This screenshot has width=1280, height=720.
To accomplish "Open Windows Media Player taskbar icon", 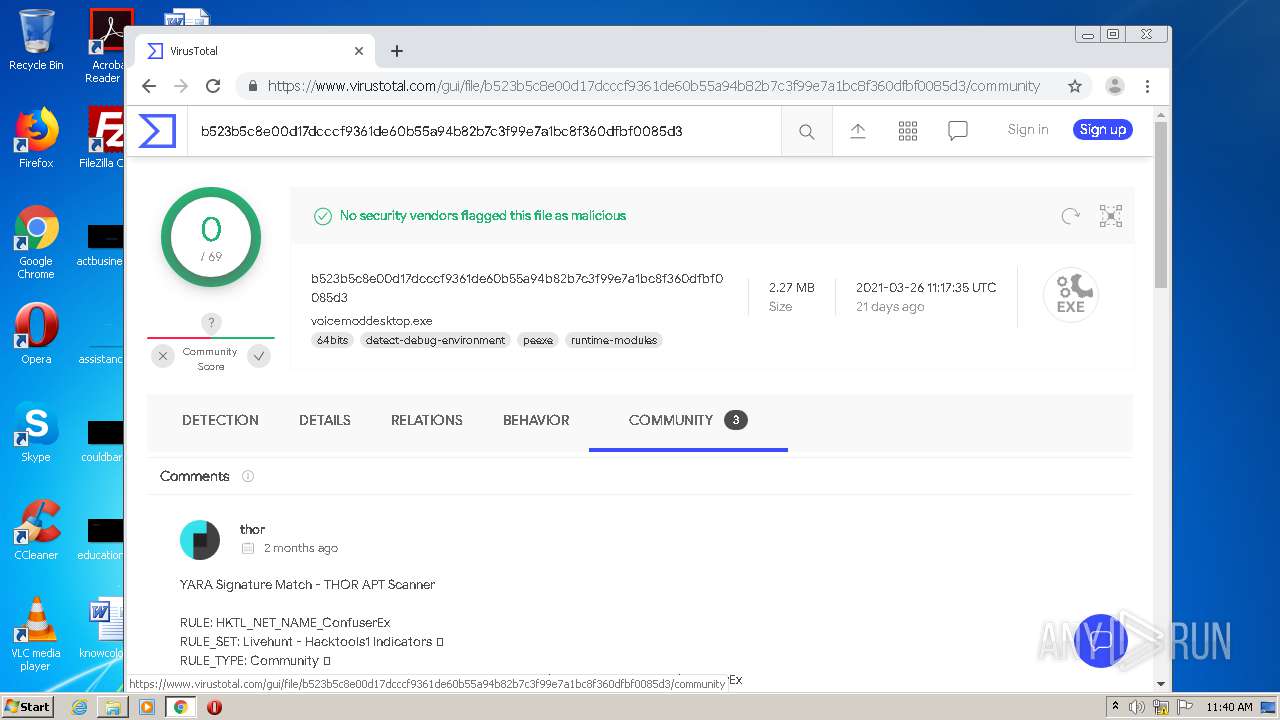I will click(x=147, y=707).
